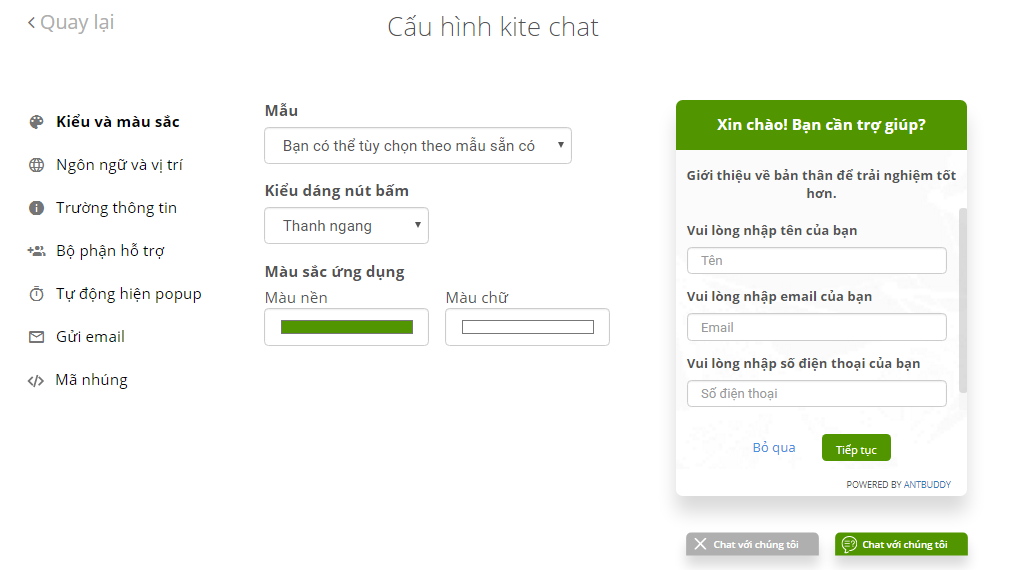Open the Mẫu template dropdown
This screenshot has height=570, width=1010.
pyautogui.click(x=417, y=146)
